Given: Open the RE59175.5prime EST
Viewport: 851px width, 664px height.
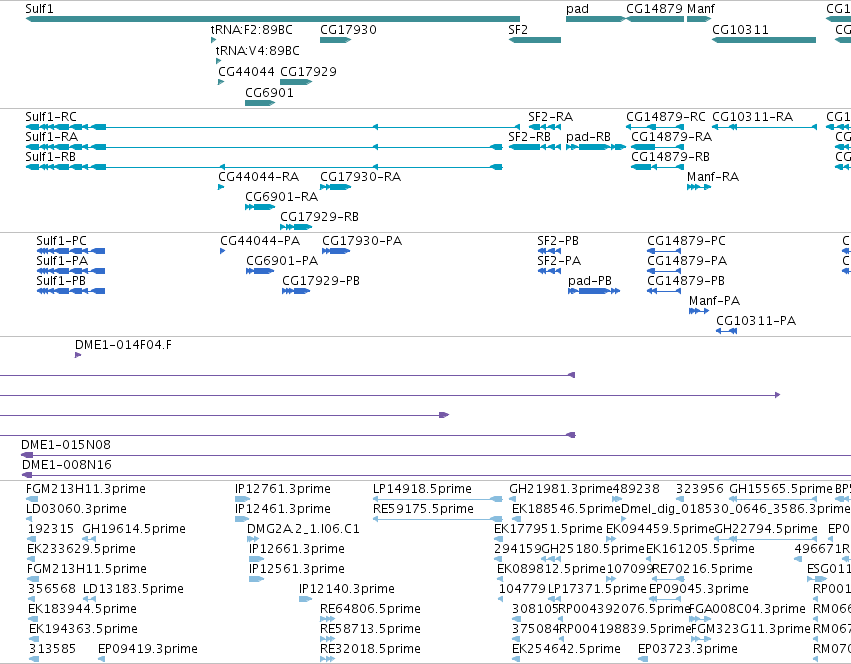Looking at the screenshot, I should pyautogui.click(x=437, y=519).
